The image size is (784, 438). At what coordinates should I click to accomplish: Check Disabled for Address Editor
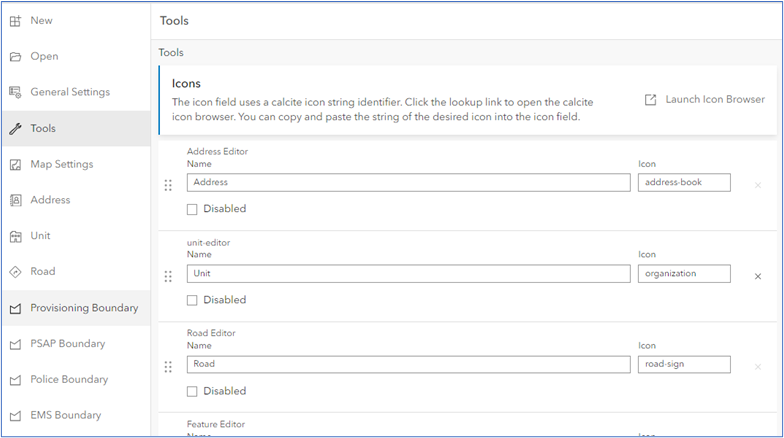click(x=192, y=209)
